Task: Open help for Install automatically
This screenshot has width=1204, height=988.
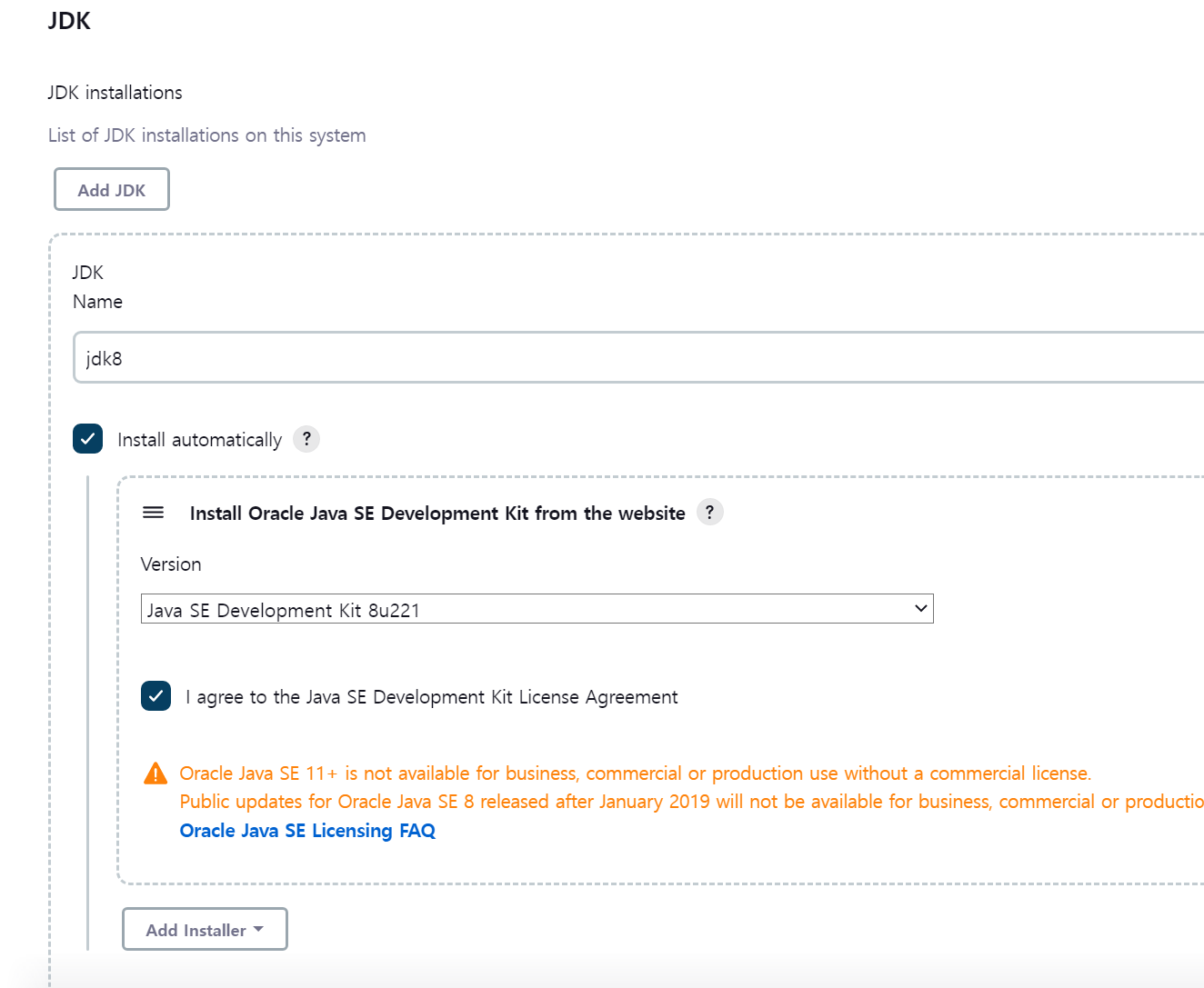Action: tap(306, 439)
